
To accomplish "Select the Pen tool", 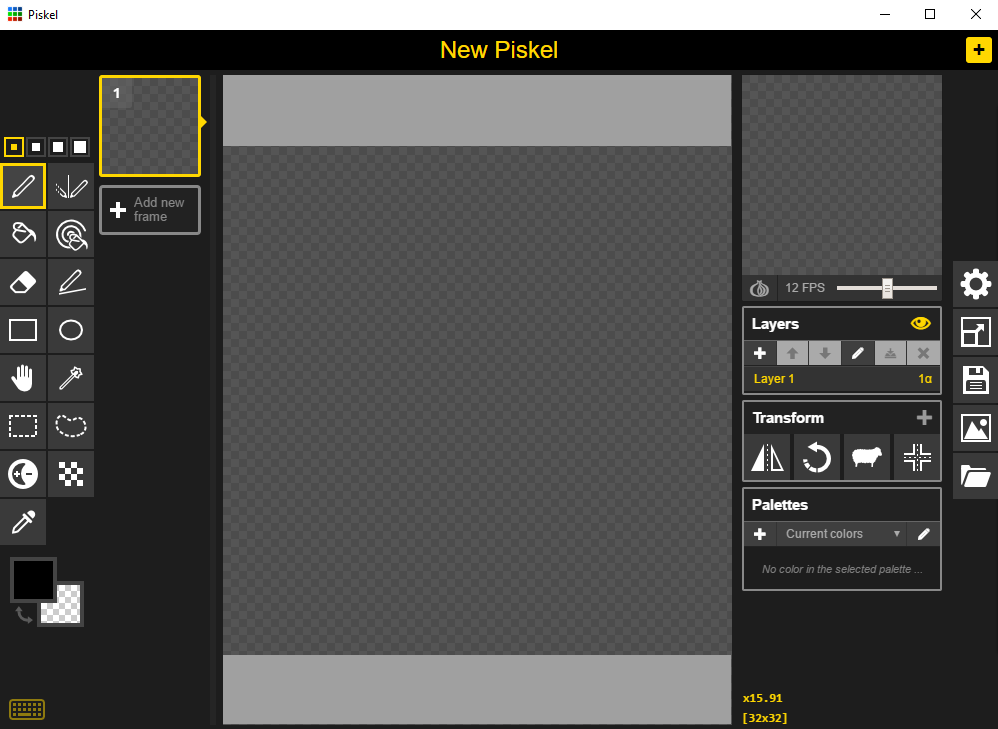I will pos(23,186).
